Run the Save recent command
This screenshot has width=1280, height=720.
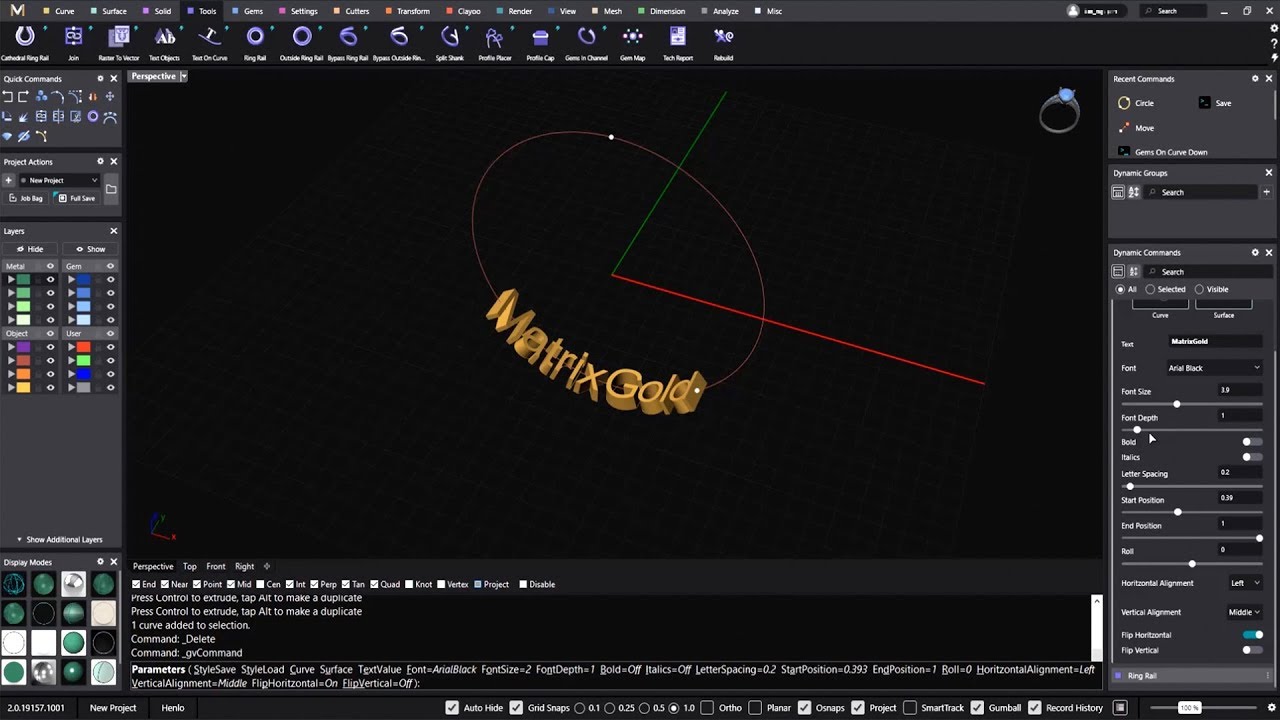1214,103
